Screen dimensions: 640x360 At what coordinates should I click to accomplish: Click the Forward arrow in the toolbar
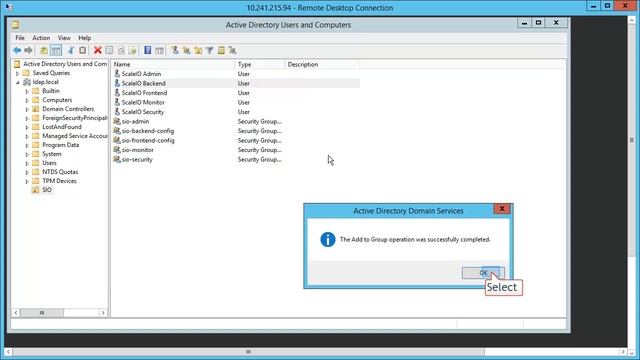28,50
